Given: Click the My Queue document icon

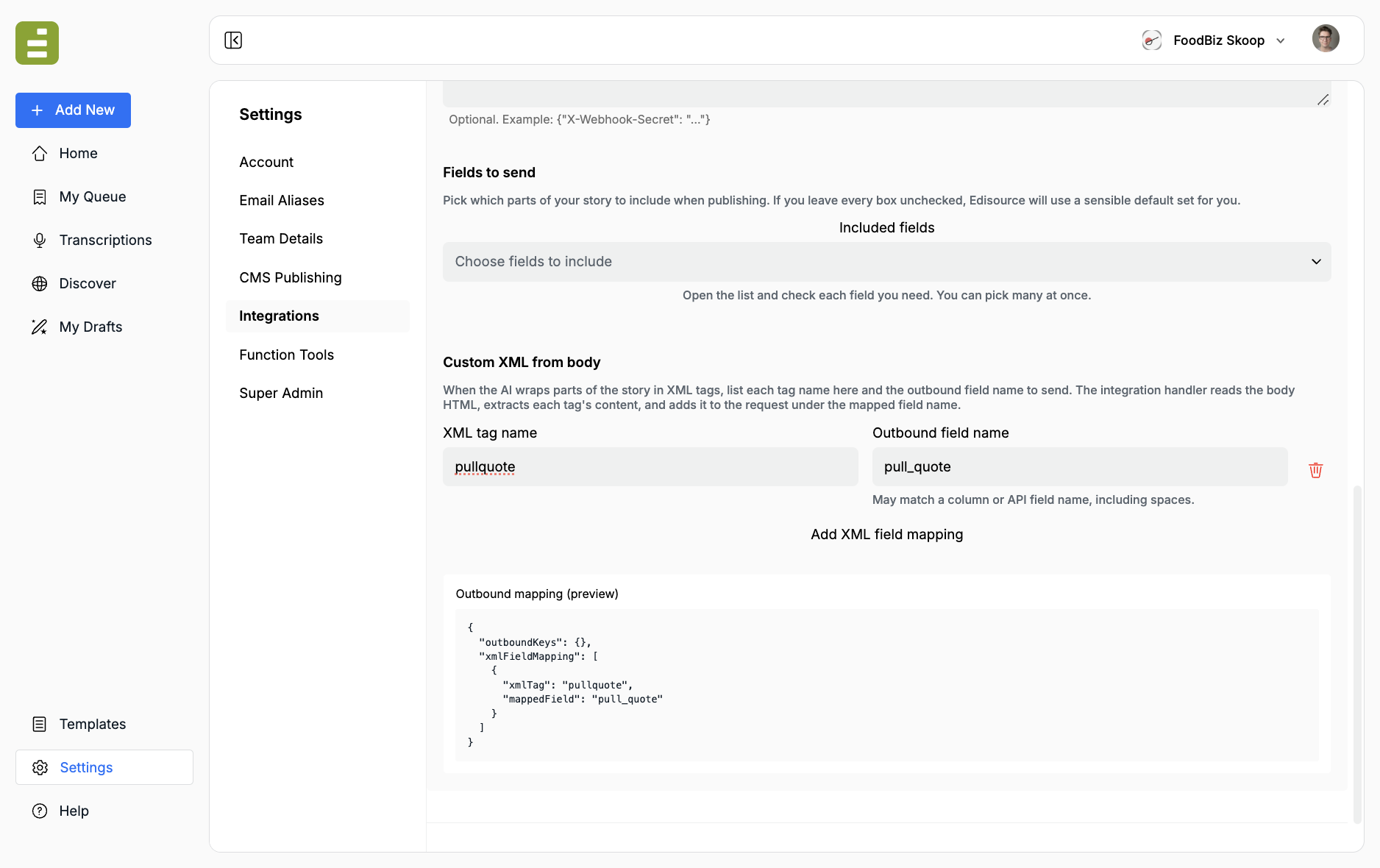Looking at the screenshot, I should pyautogui.click(x=40, y=196).
